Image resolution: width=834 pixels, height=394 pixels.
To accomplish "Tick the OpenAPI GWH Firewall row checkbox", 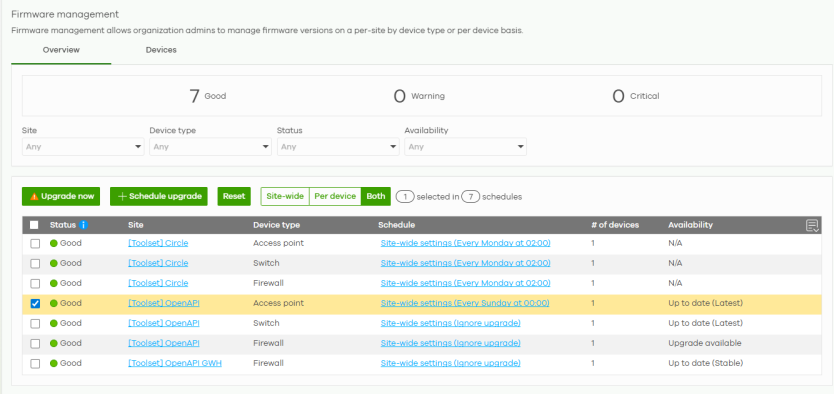I will [35, 363].
